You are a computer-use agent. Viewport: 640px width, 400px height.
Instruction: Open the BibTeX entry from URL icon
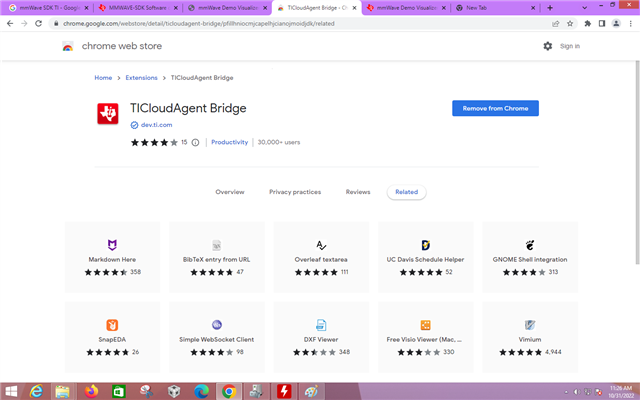pos(217,245)
